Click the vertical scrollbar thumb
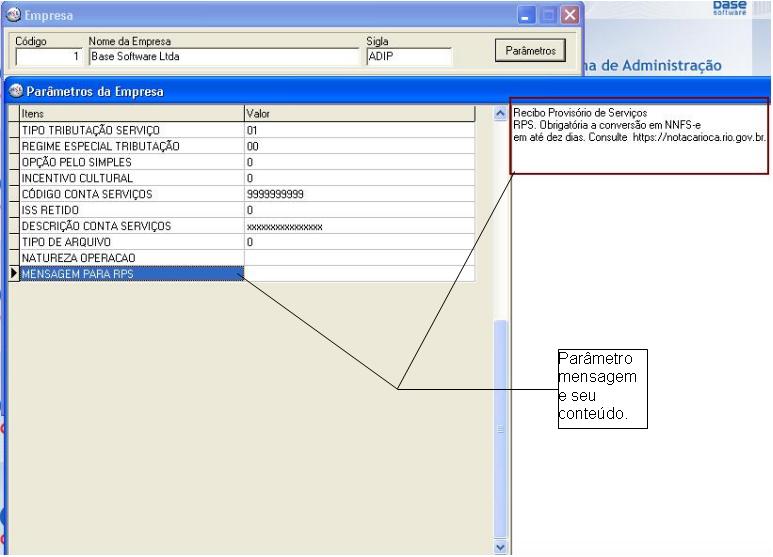The height and width of the screenshot is (557, 773). tap(502, 430)
